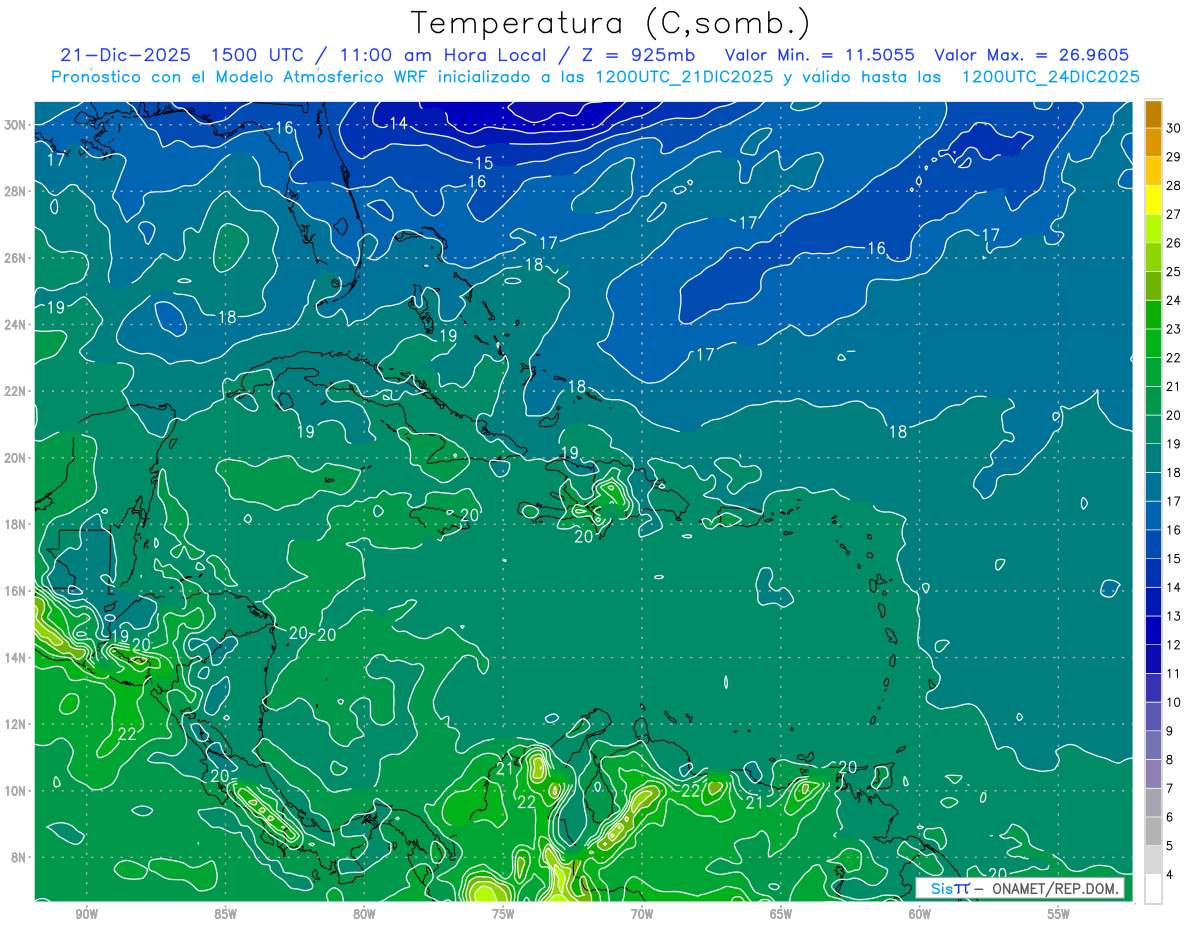The height and width of the screenshot is (927, 1200).
Task: Click the '12' color scale label
Action: (1173, 644)
